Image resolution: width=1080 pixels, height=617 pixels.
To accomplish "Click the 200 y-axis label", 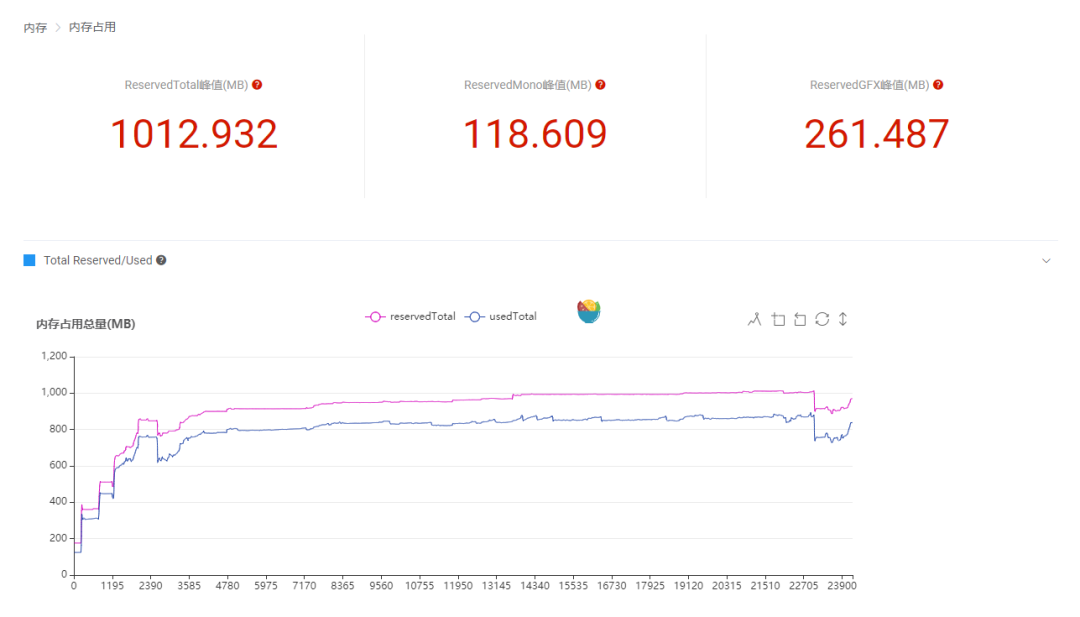I will [58, 538].
